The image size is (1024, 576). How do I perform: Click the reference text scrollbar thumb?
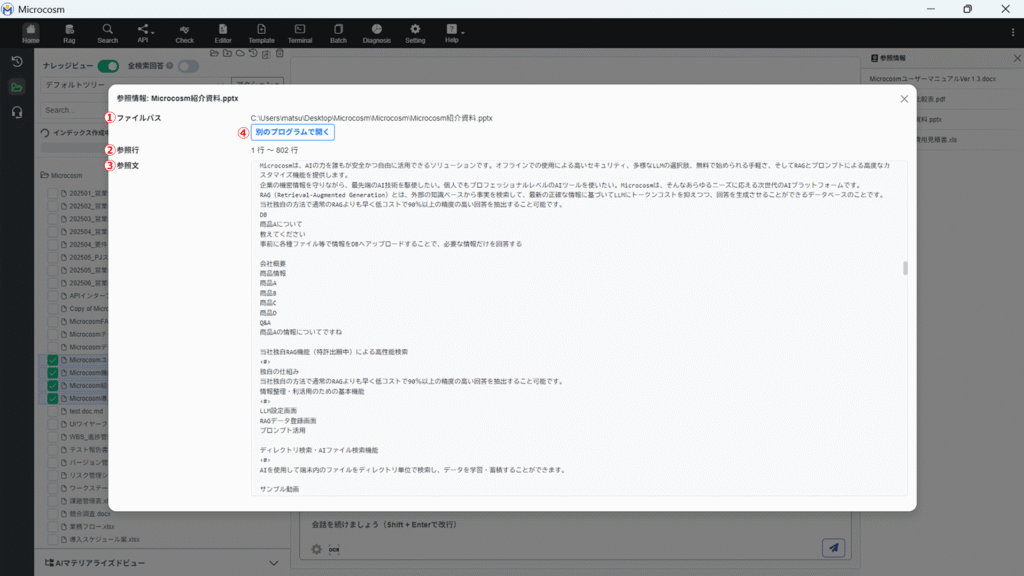(905, 268)
